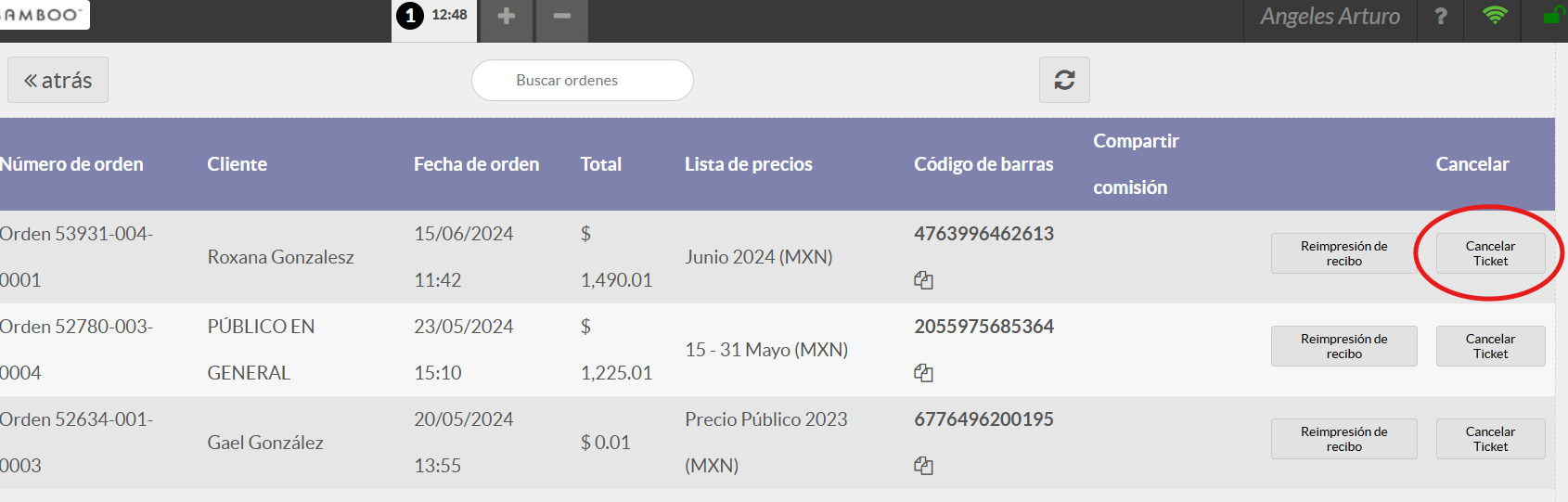
Task: Check the wifi connection status icon
Action: [1495, 16]
